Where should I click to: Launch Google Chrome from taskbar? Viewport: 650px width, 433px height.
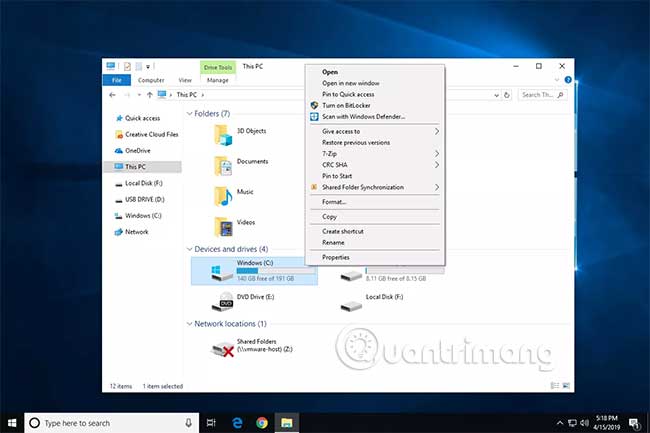coord(262,423)
